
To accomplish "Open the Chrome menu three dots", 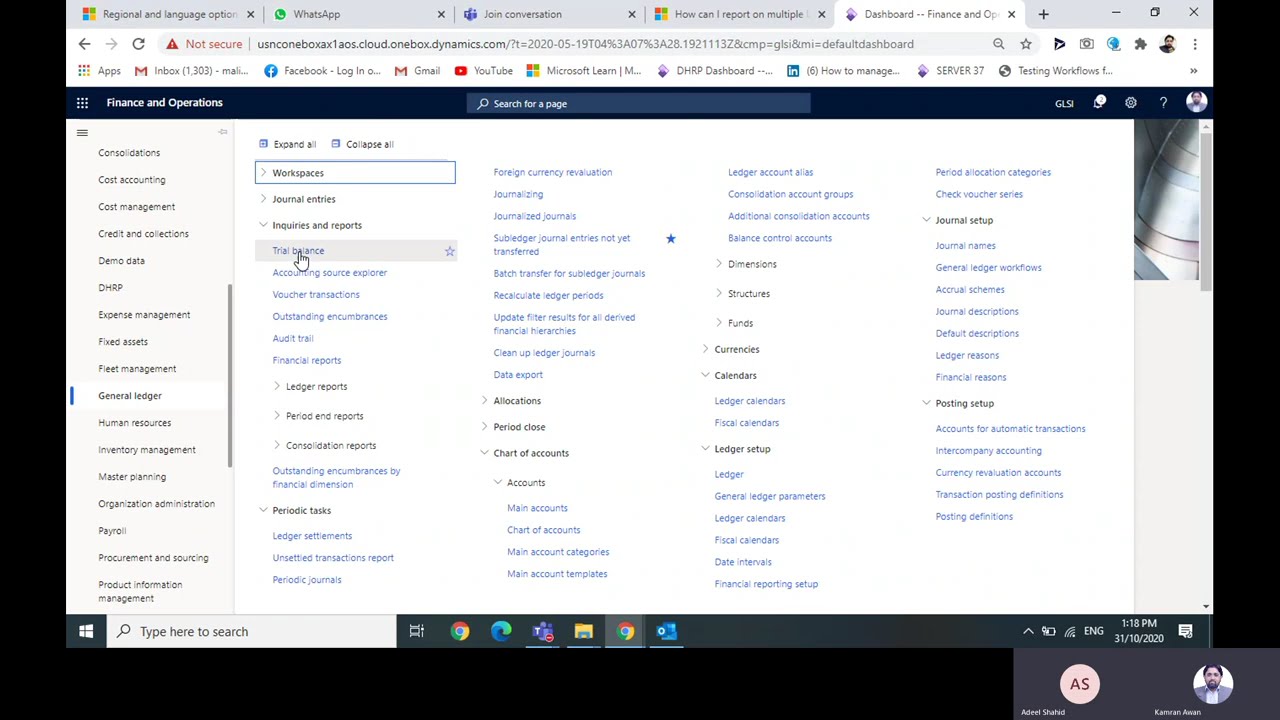I will click(x=1194, y=44).
